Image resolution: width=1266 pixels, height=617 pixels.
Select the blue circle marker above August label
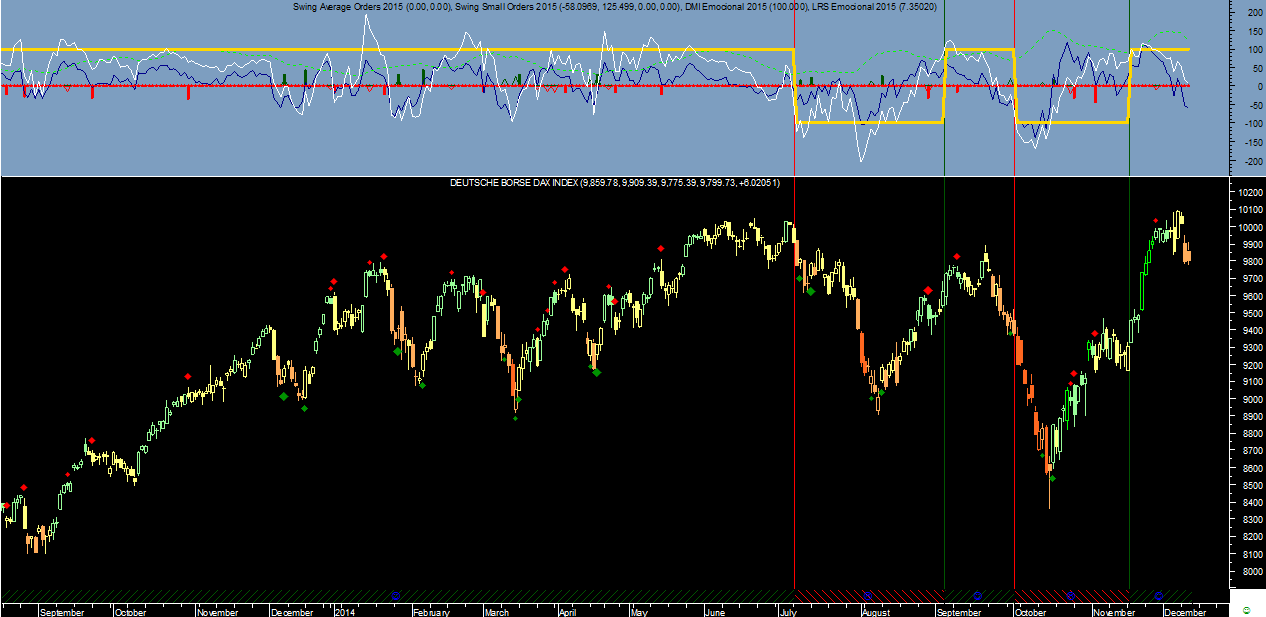click(x=867, y=595)
